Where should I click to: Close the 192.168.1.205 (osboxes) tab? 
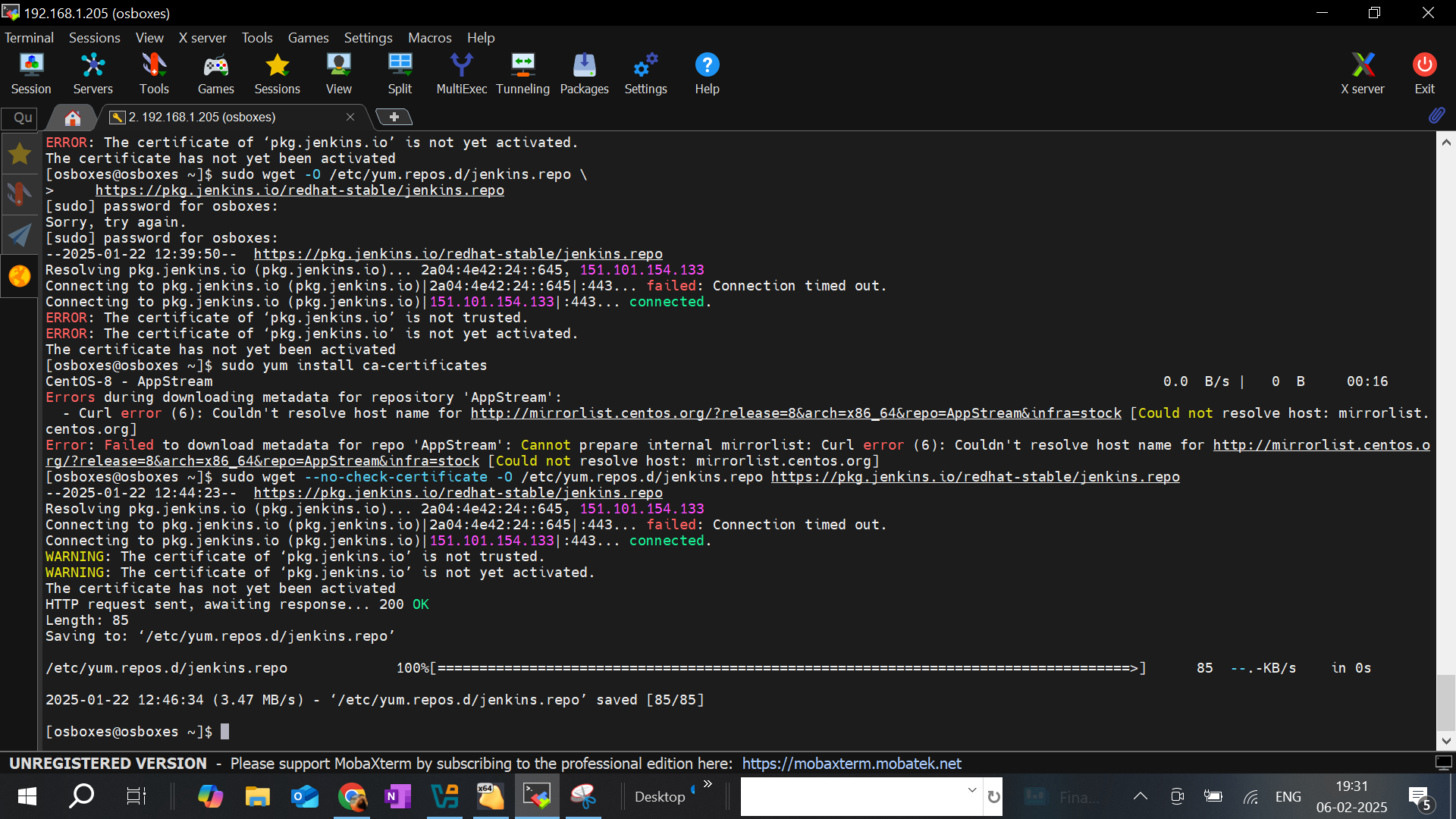click(350, 117)
